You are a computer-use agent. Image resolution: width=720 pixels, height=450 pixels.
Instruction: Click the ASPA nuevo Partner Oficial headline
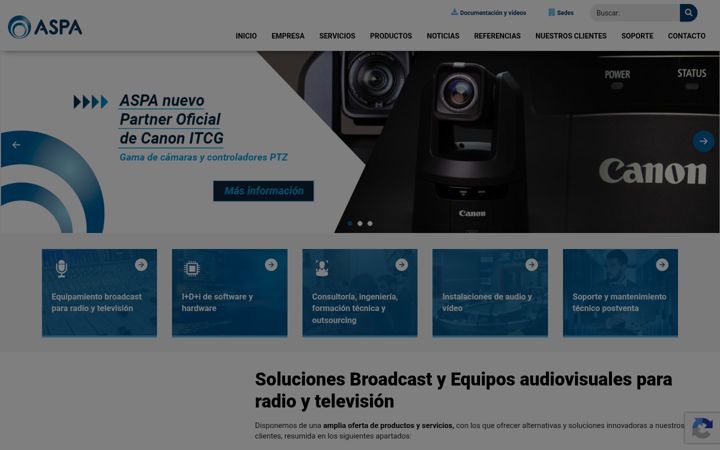click(171, 119)
